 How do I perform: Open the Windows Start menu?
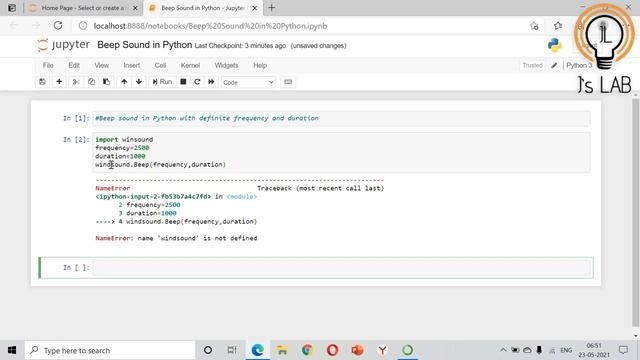[x=12, y=350]
